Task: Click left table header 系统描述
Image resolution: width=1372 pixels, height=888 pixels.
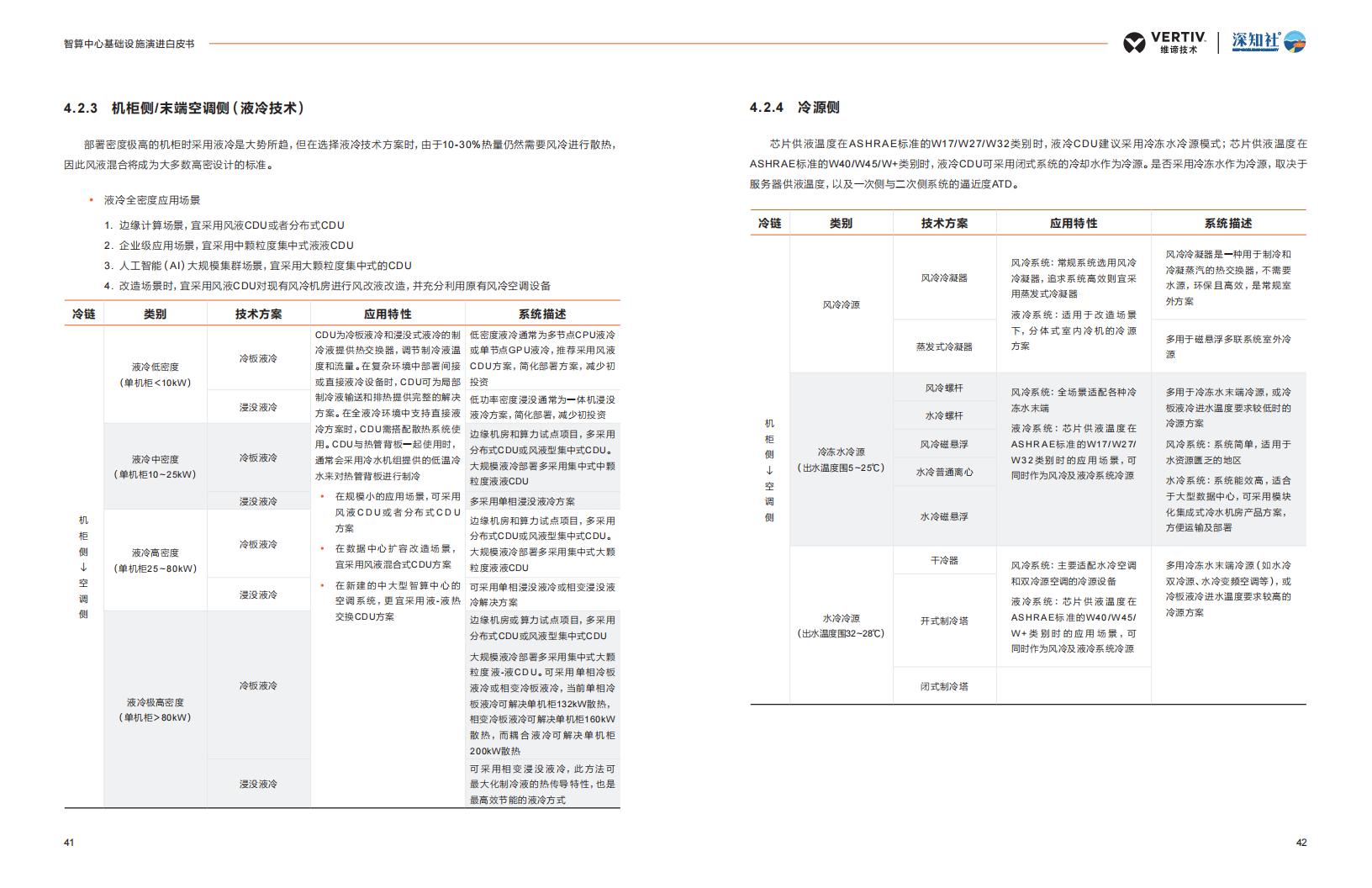Action: tap(542, 314)
